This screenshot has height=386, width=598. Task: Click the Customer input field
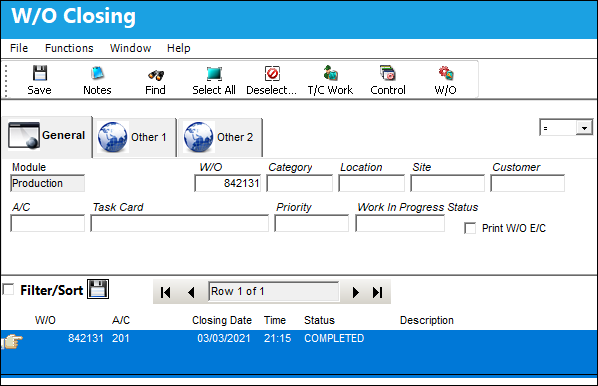(x=527, y=183)
